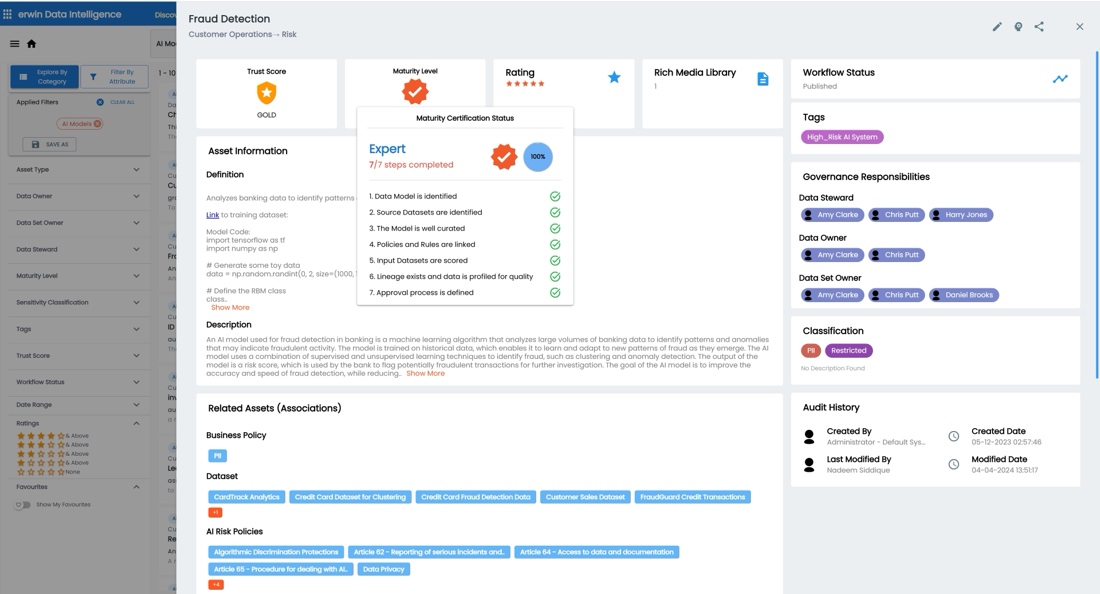Switch to the Filter By Attribute tab
The image size is (1100, 594).
(116, 76)
